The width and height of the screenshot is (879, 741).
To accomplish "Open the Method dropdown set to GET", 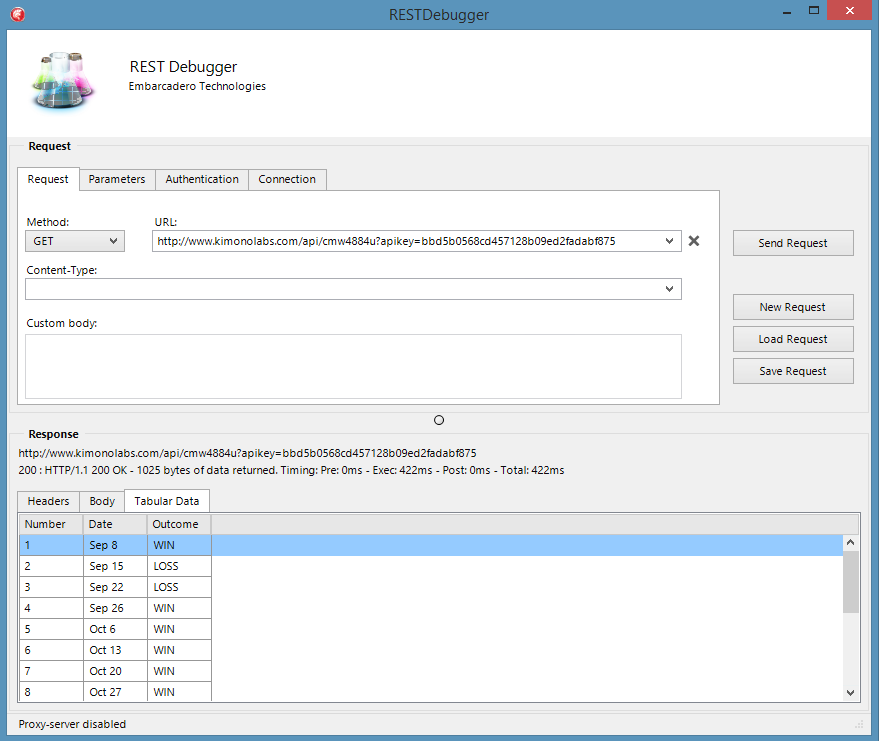I will [74, 241].
